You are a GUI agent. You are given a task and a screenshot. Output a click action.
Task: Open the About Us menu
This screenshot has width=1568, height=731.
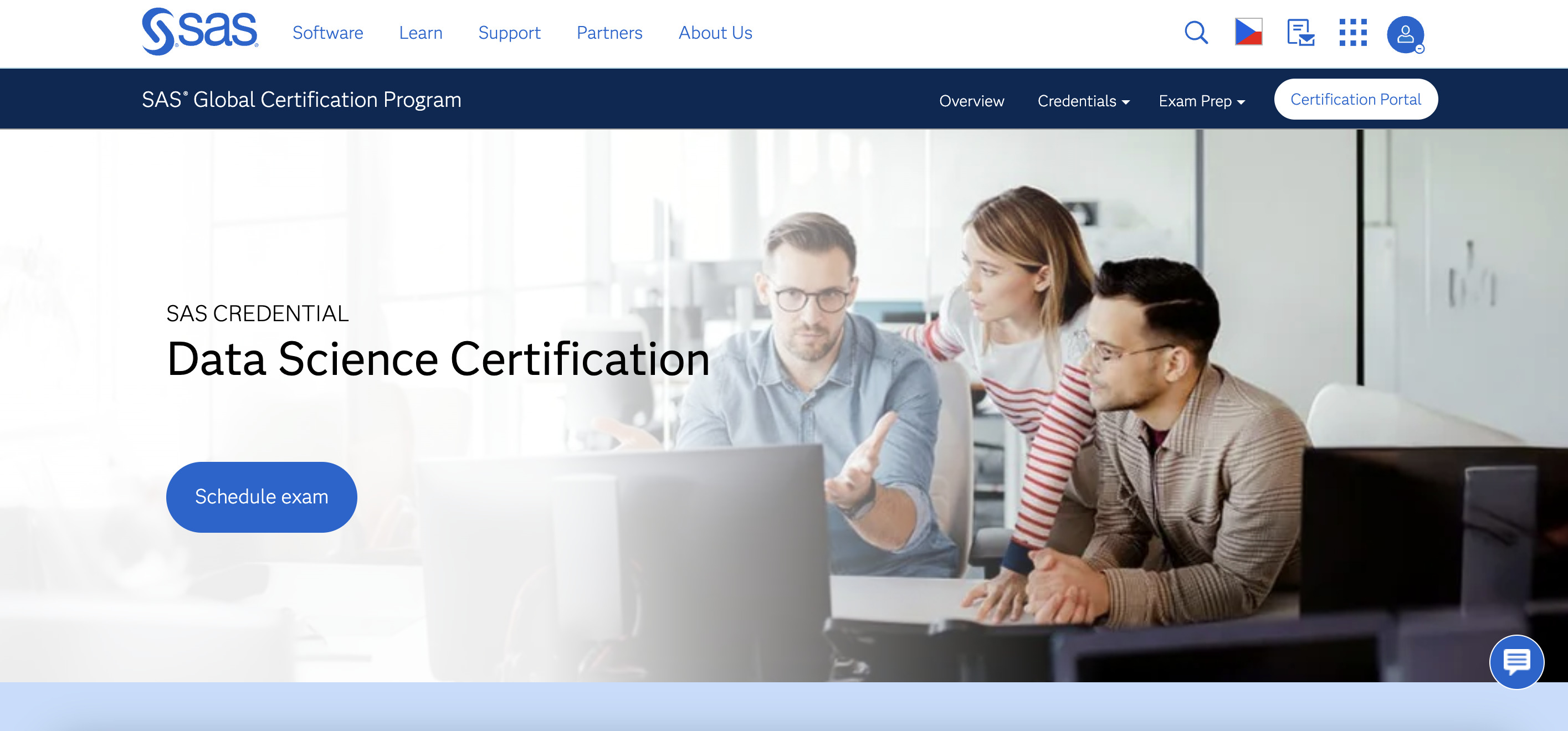tap(715, 32)
